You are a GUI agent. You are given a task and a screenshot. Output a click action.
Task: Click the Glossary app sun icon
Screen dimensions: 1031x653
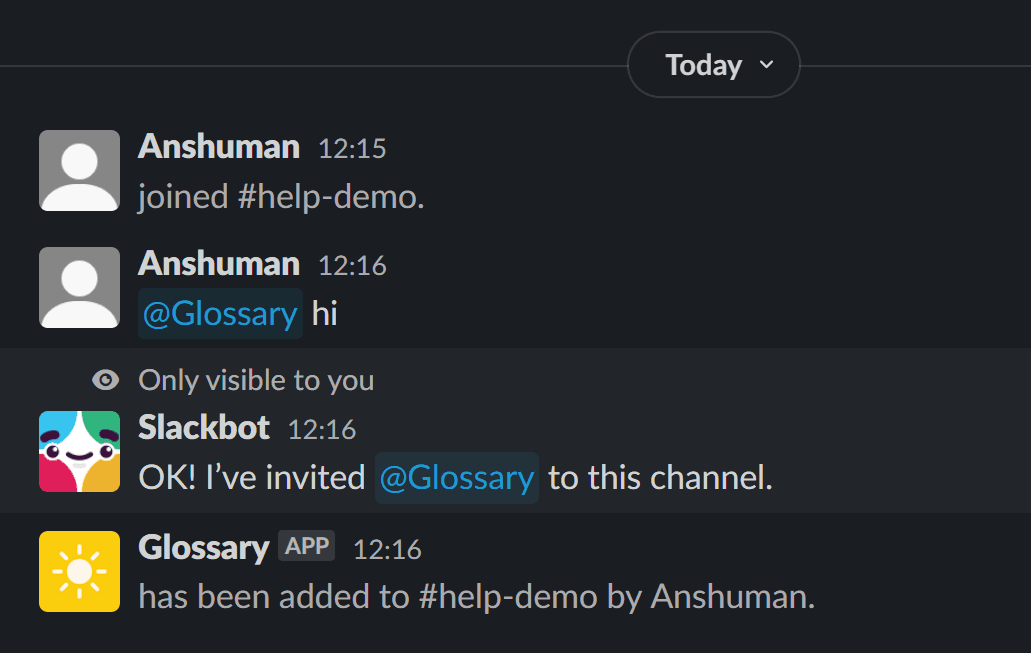pos(79,572)
